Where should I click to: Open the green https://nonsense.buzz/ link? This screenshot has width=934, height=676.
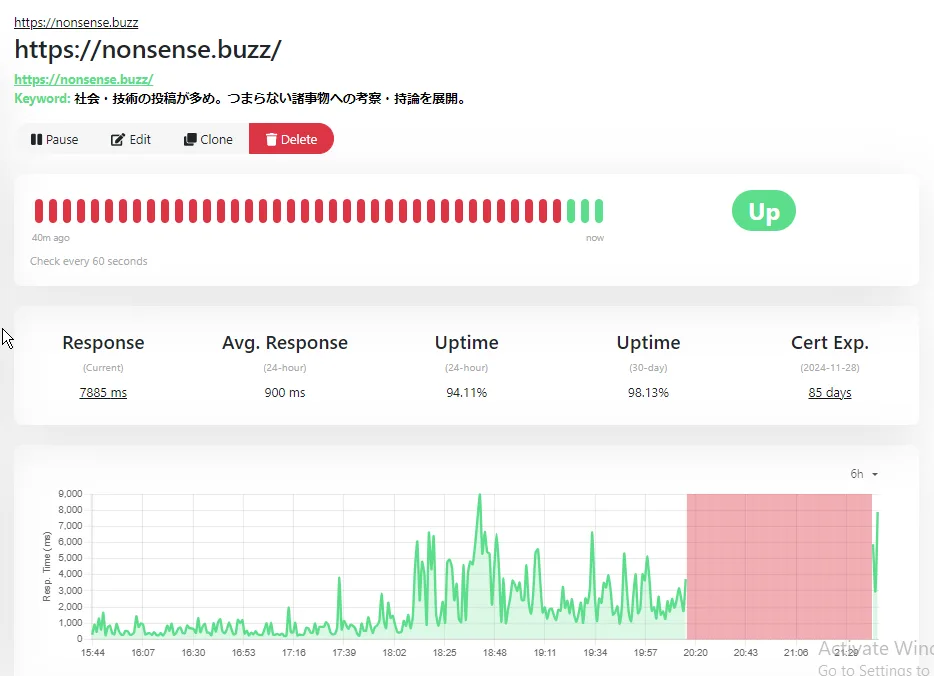(83, 79)
